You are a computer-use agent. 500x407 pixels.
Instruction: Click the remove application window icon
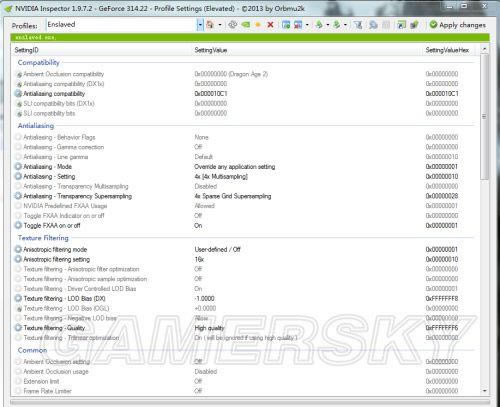(x=298, y=25)
